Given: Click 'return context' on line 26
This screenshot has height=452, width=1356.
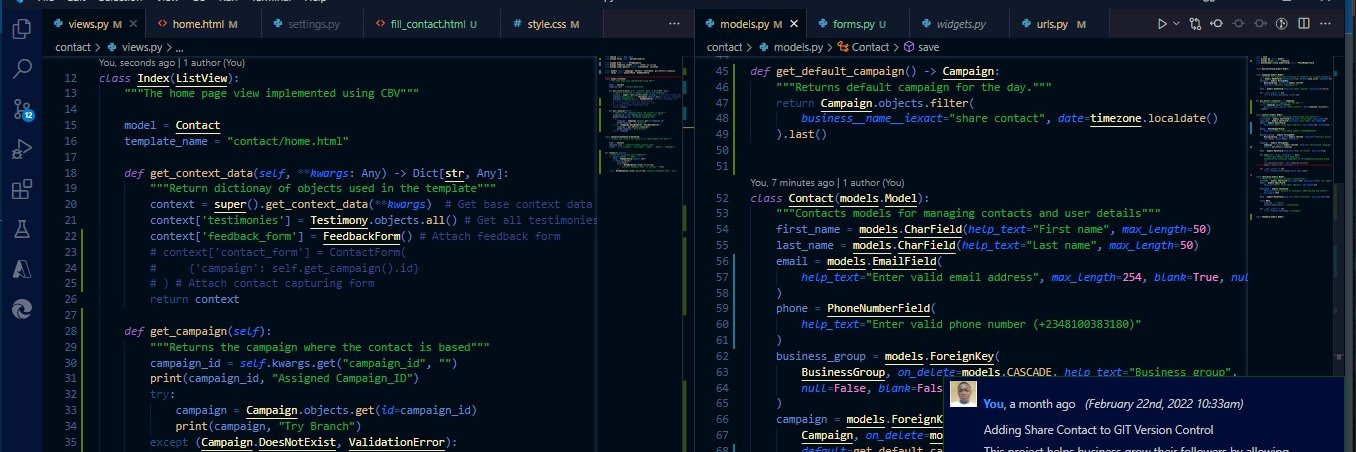Looking at the screenshot, I should pos(195,299).
